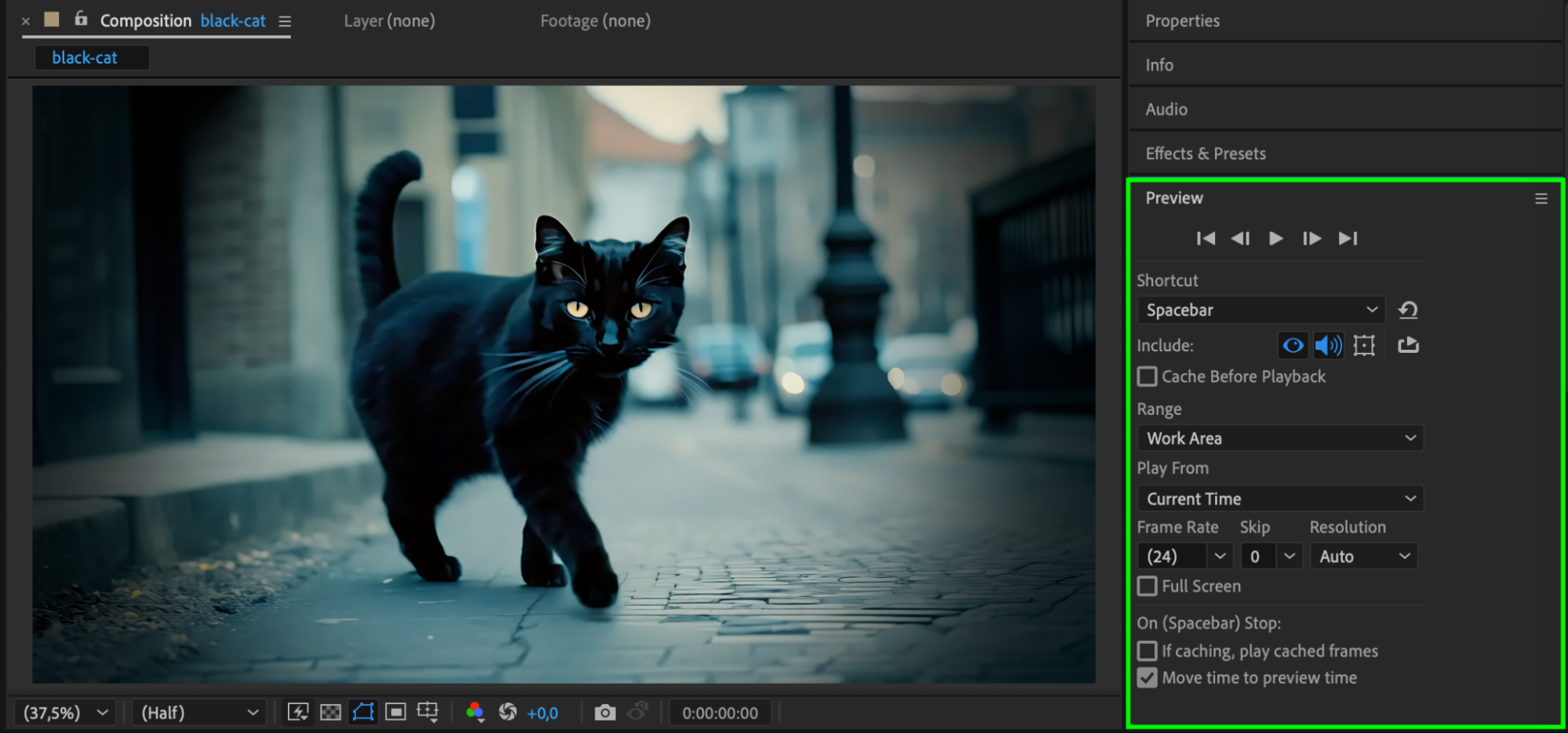Click the Fast Previews lightning icon

click(x=298, y=712)
